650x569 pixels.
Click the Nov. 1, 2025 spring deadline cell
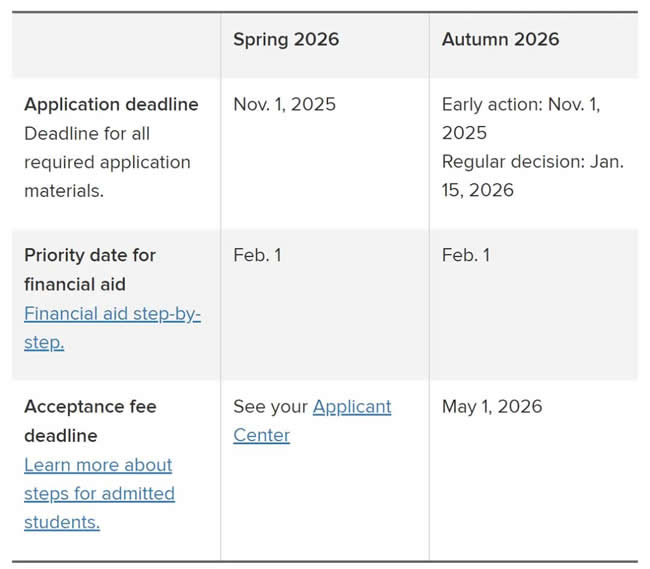284,104
